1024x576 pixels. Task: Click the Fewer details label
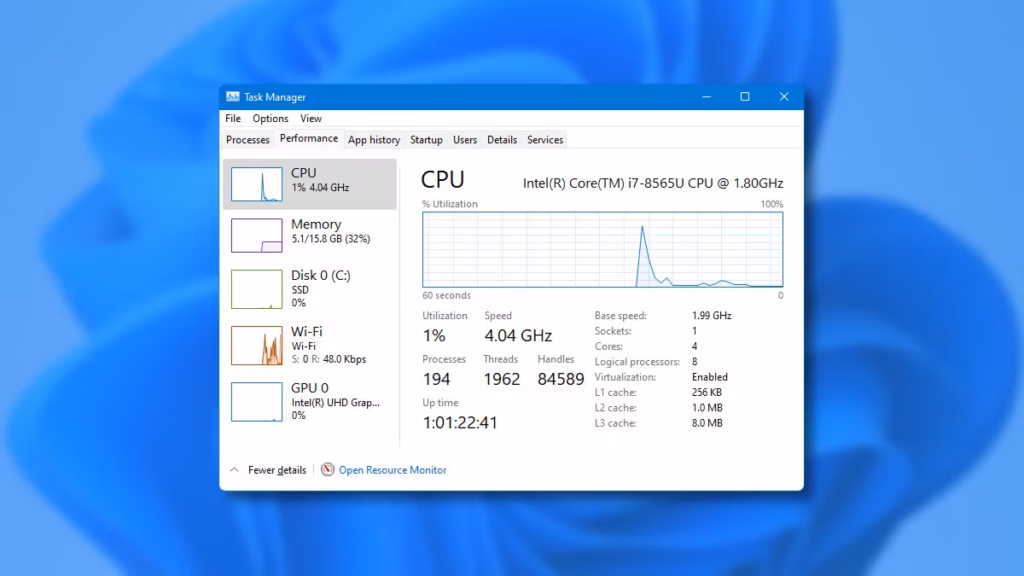click(277, 470)
